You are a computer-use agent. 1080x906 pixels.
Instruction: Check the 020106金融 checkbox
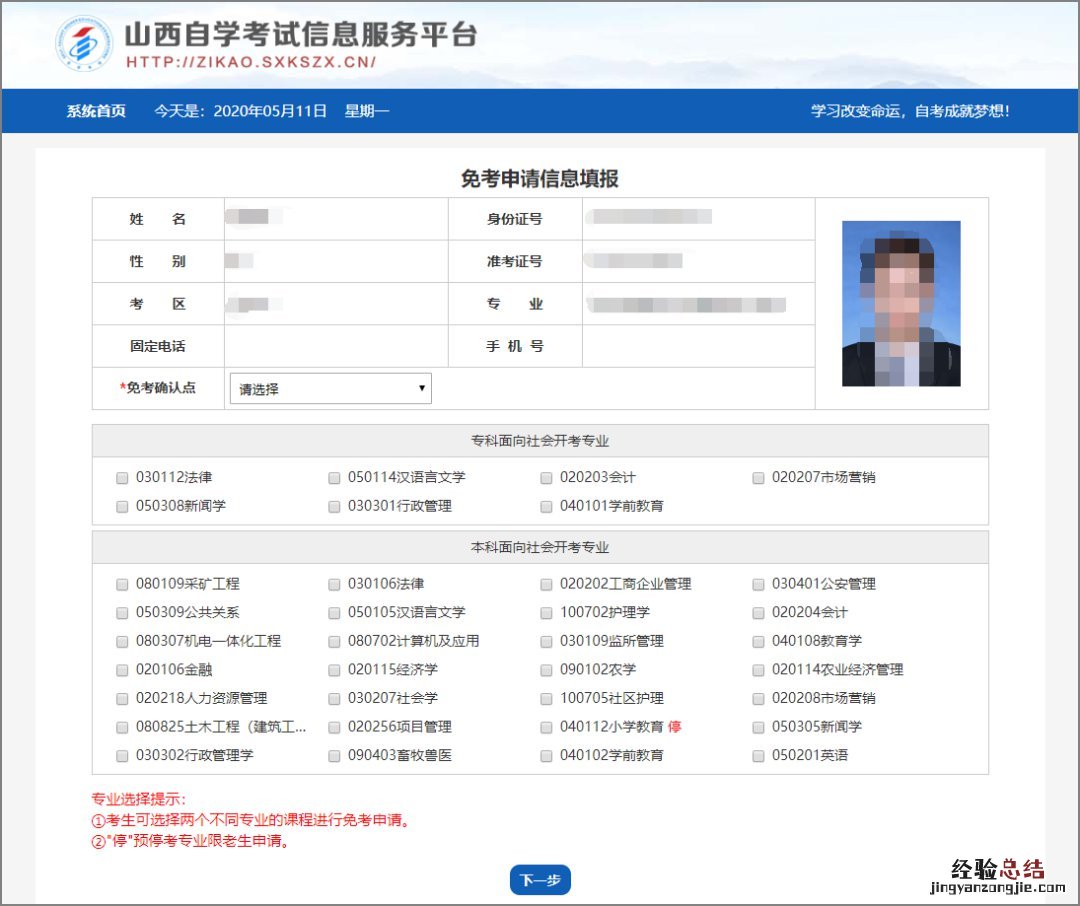(122, 670)
